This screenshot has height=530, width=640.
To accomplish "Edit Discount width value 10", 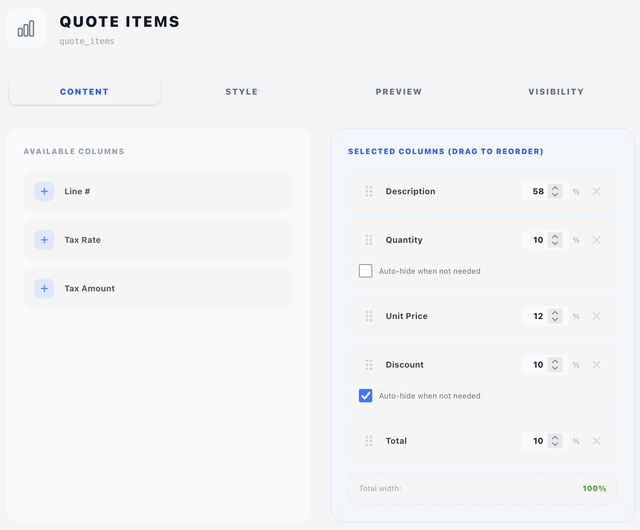I will 538,365.
